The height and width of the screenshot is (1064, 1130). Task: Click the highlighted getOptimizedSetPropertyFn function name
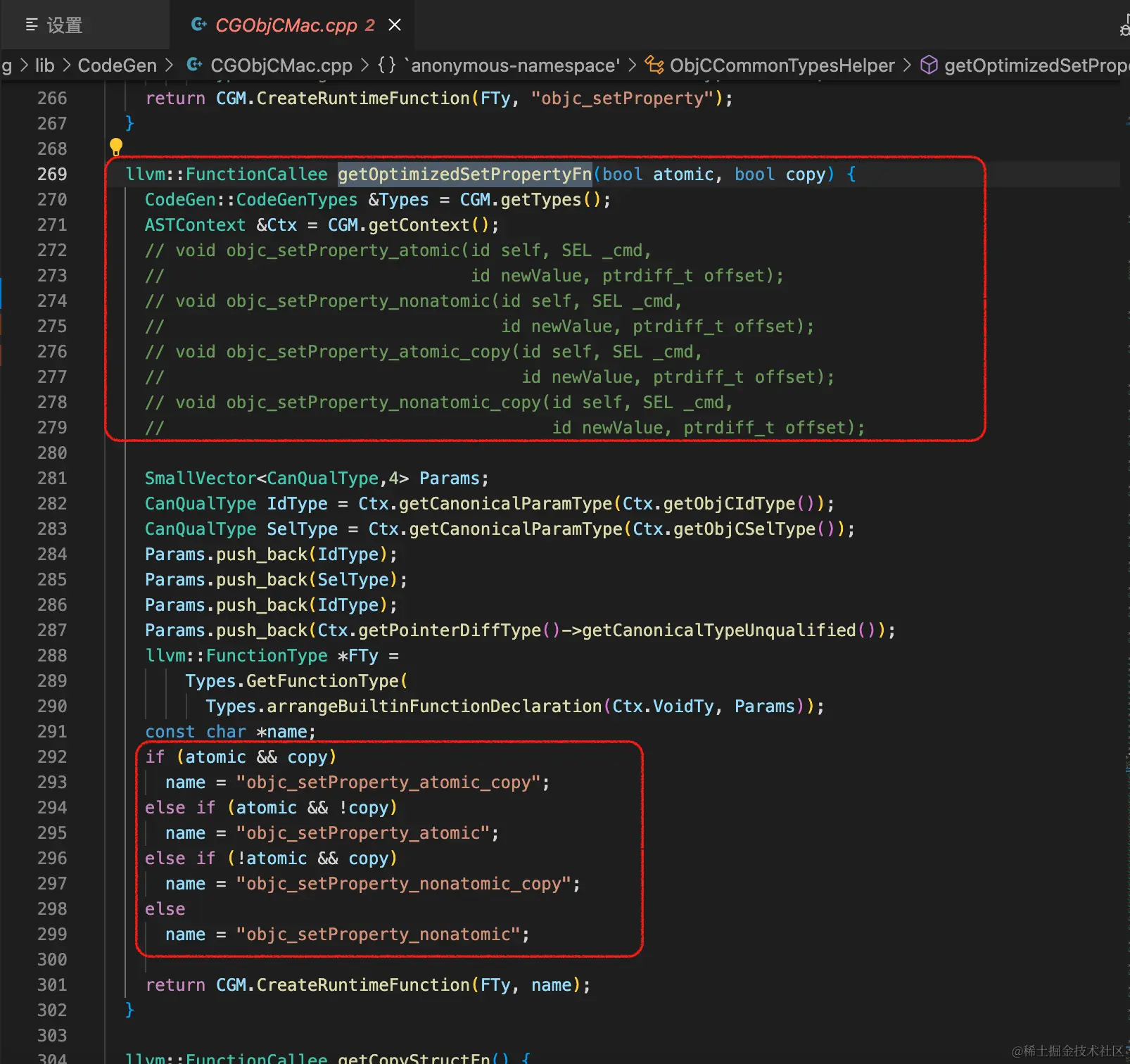tap(465, 174)
